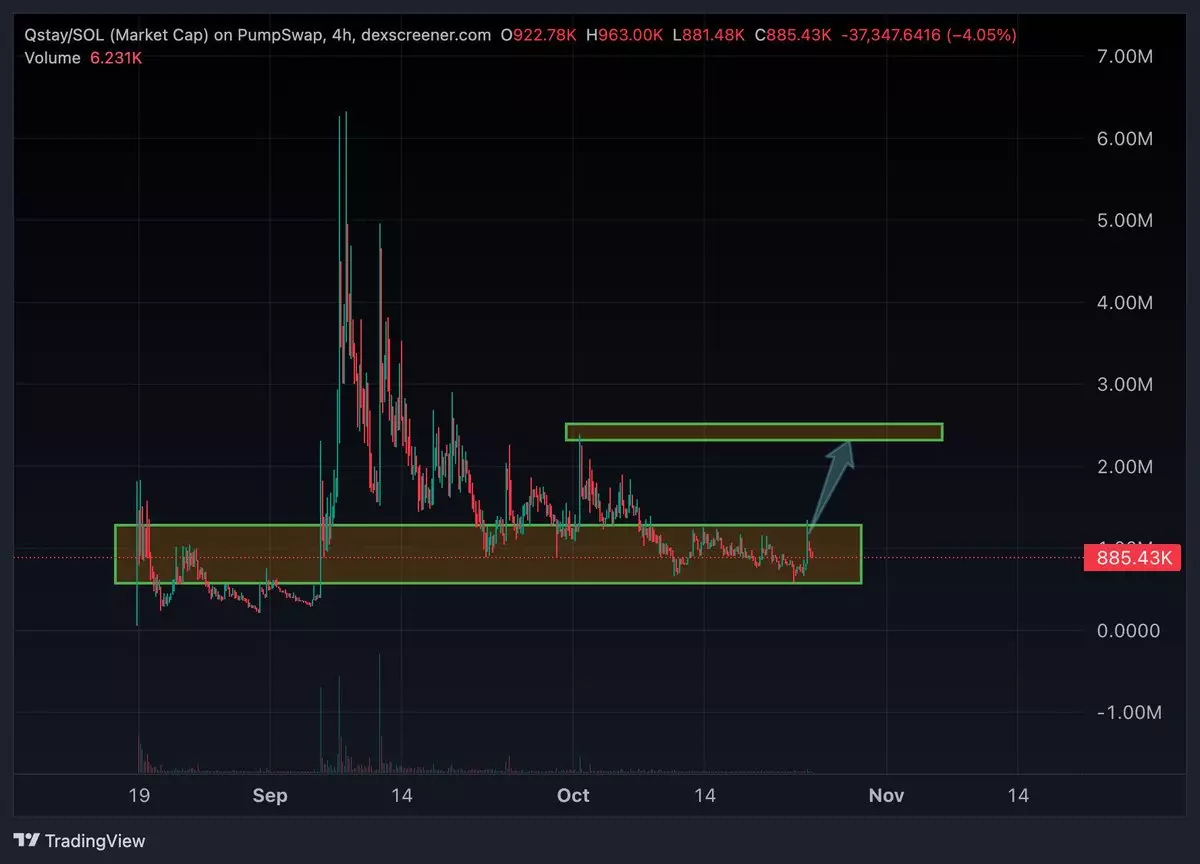Click the Oct date on time axis
Image resolution: width=1200 pixels, height=864 pixels.
tap(573, 796)
